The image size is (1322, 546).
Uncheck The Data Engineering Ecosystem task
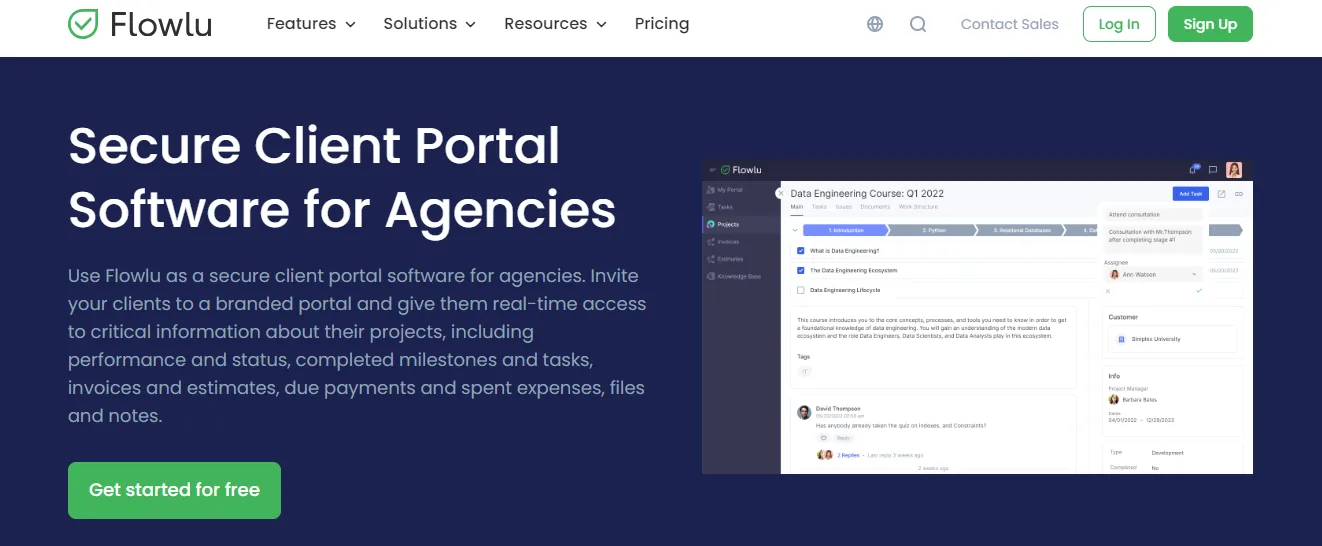point(800,270)
